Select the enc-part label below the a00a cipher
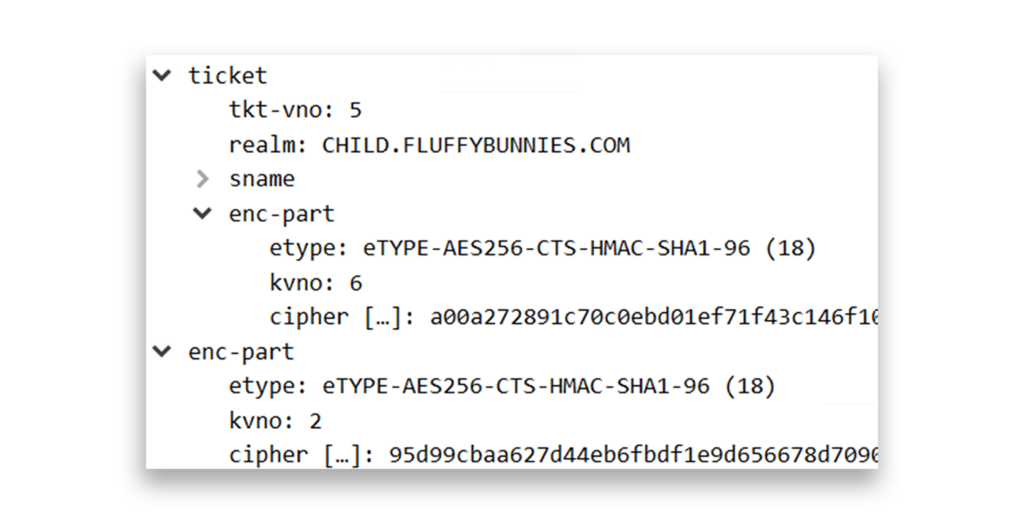Viewport: 1024px width, 524px height. click(x=241, y=352)
